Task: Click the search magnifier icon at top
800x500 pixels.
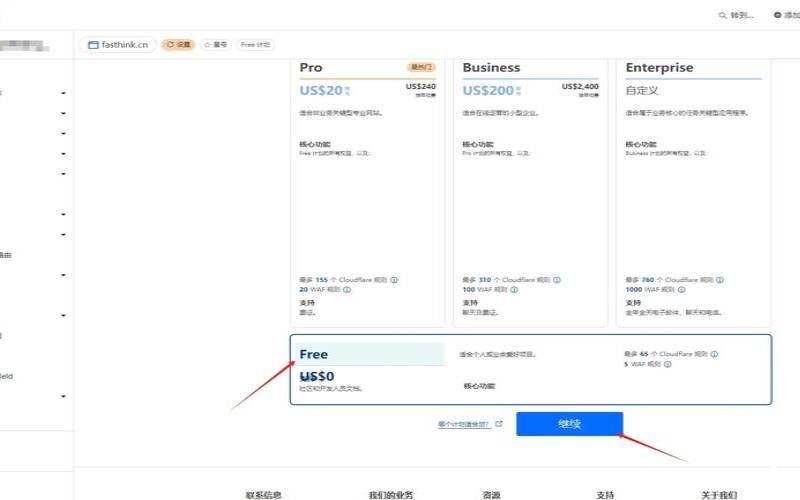Action: 722,15
